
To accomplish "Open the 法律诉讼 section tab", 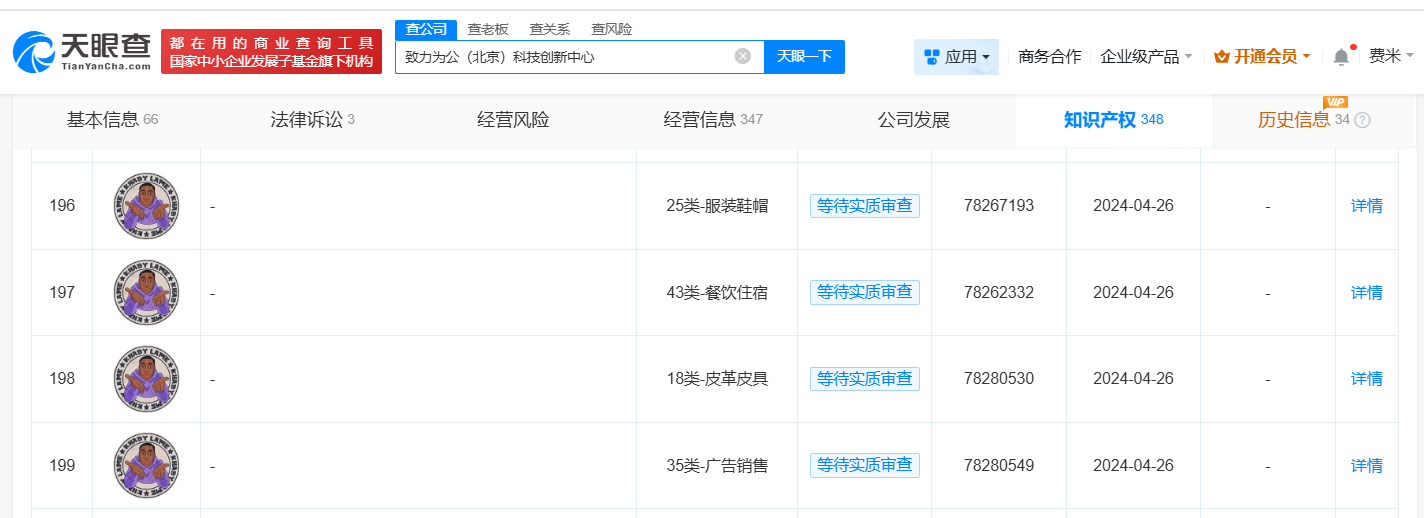I will pos(312,120).
